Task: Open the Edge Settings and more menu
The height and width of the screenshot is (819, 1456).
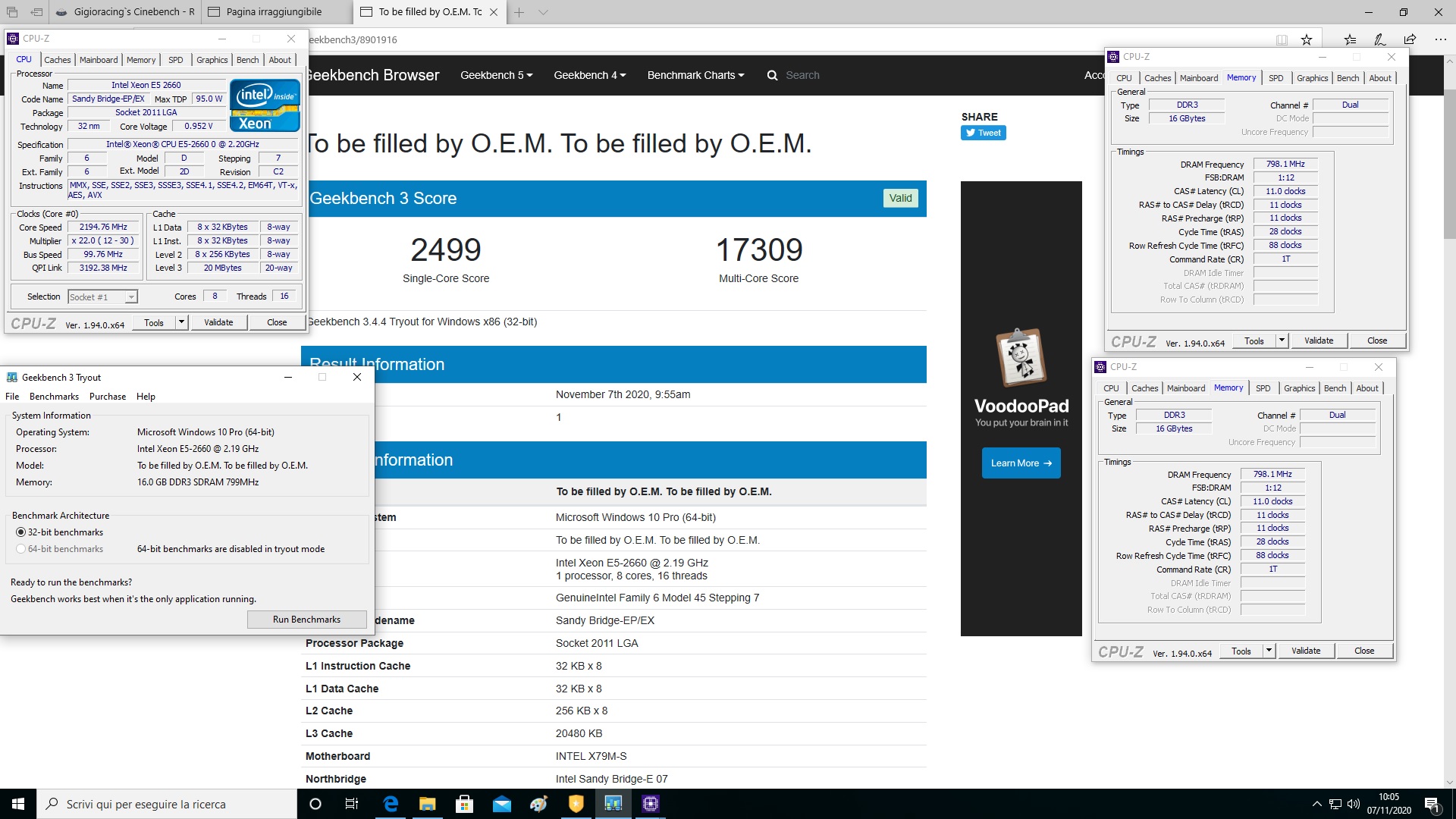Action: [1440, 39]
